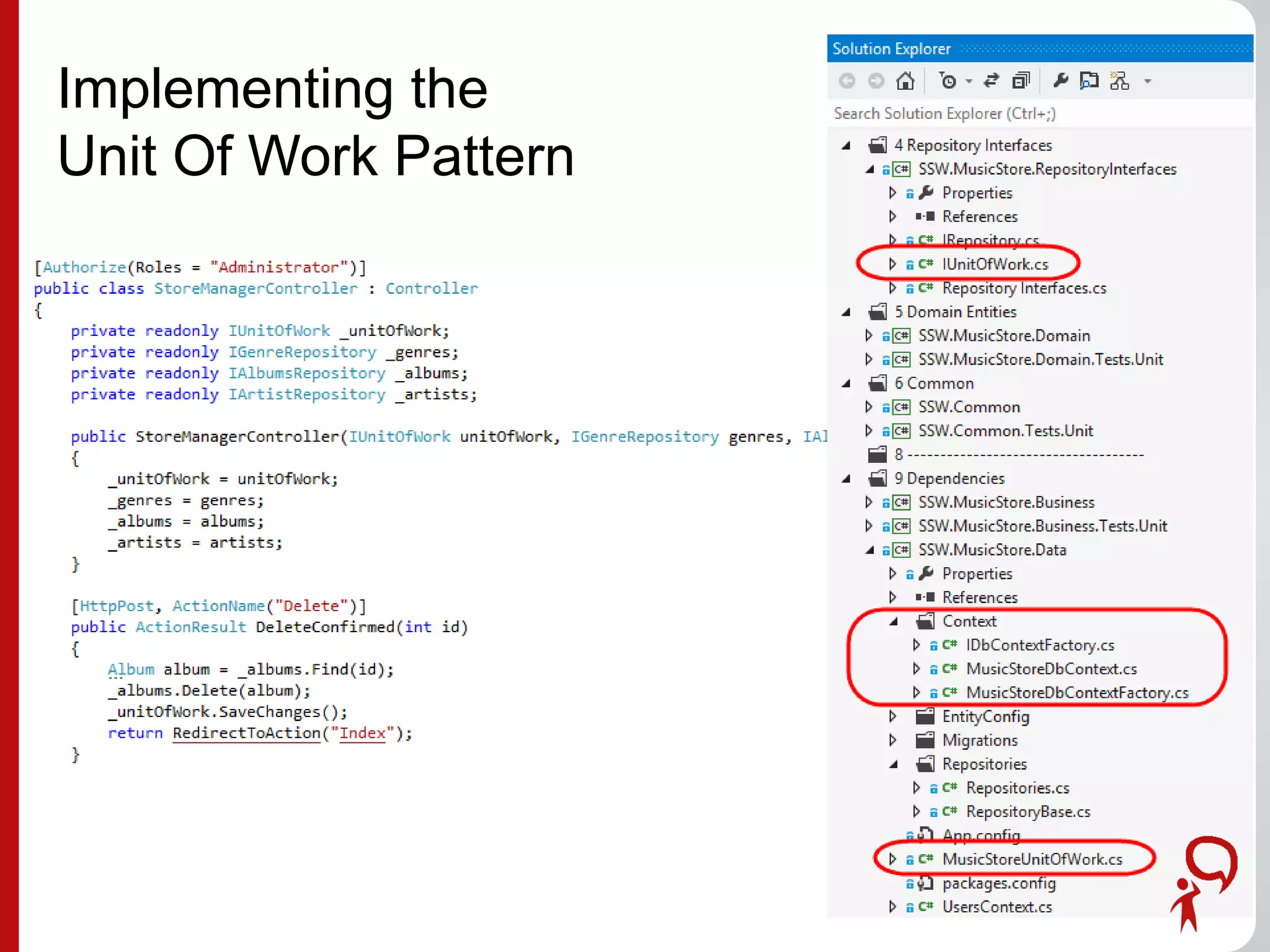Select RepositoryBase.cs C# file icon
The width and height of the screenshot is (1270, 952).
tap(950, 811)
